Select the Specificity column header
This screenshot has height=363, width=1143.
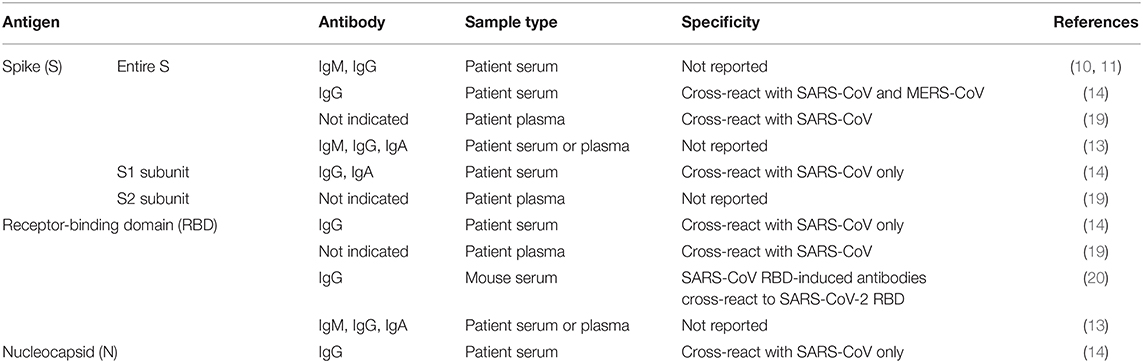coord(720,22)
